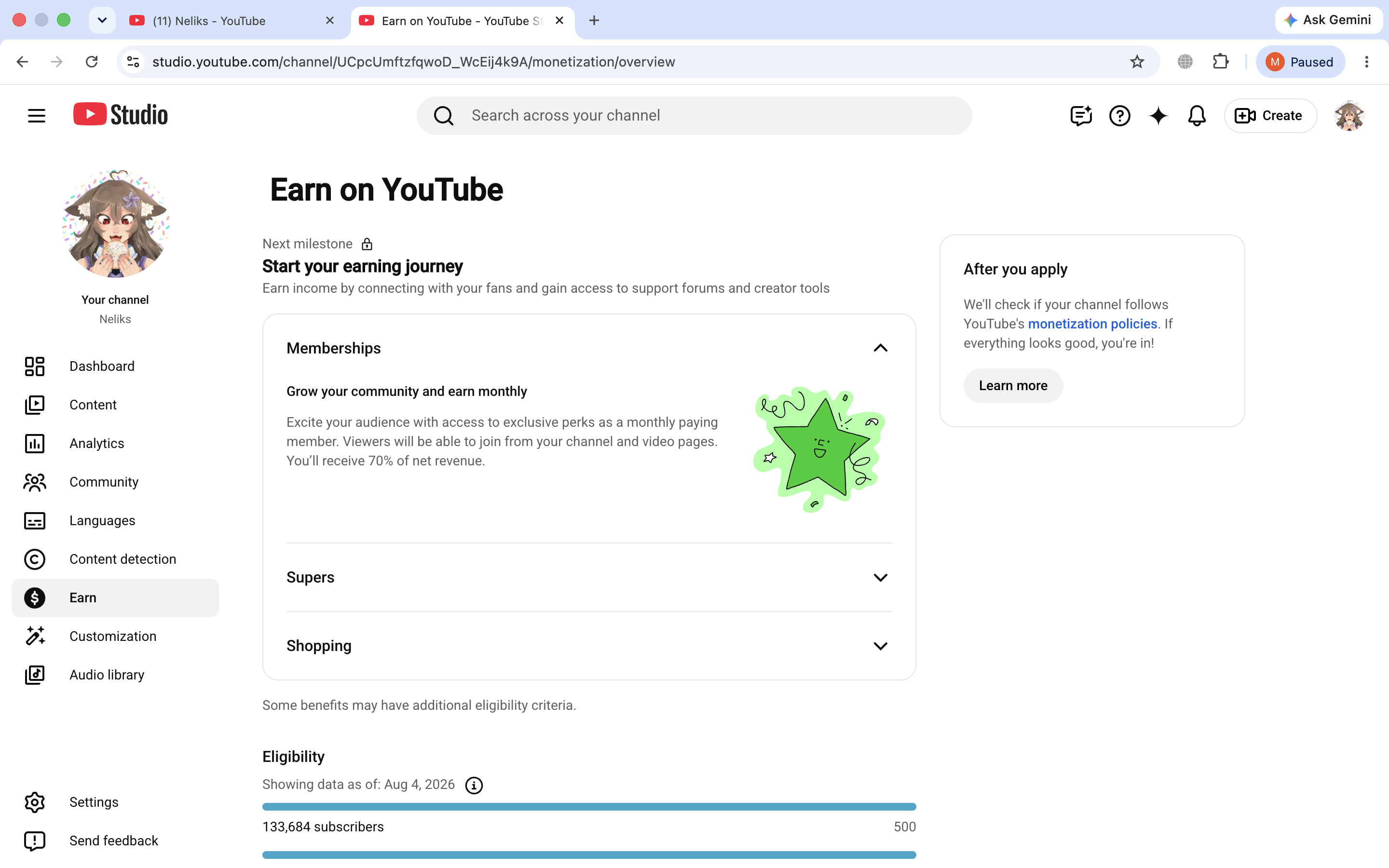This screenshot has width=1389, height=868.
Task: Click the search magnifier icon
Action: tap(443, 115)
